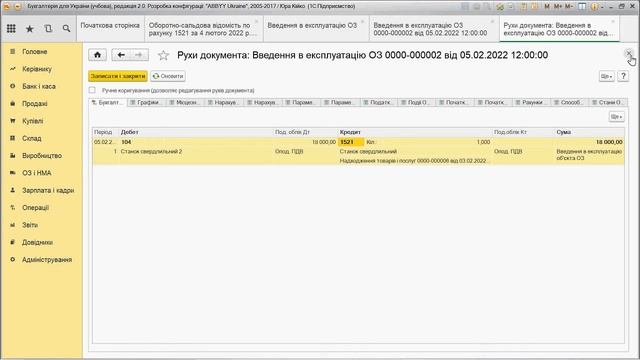Expand the Ще menu beside help button
Viewport: 640px width, 360px height.
607,76
